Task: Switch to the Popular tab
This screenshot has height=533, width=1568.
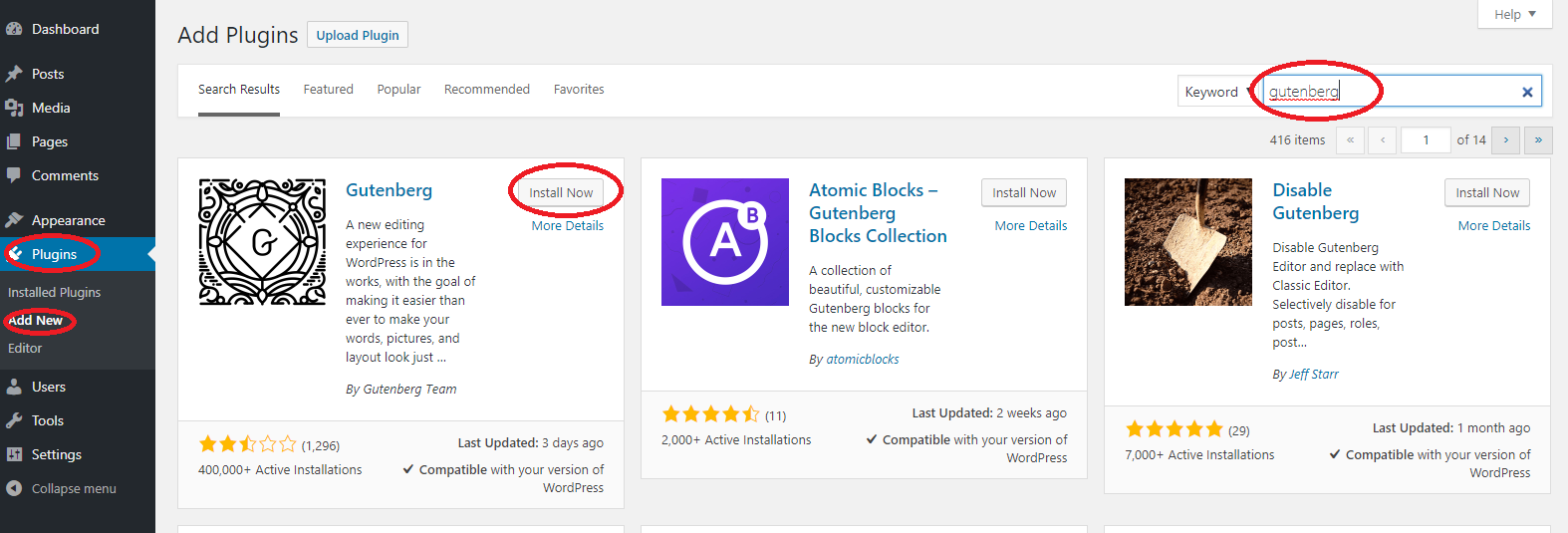Action: point(398,90)
